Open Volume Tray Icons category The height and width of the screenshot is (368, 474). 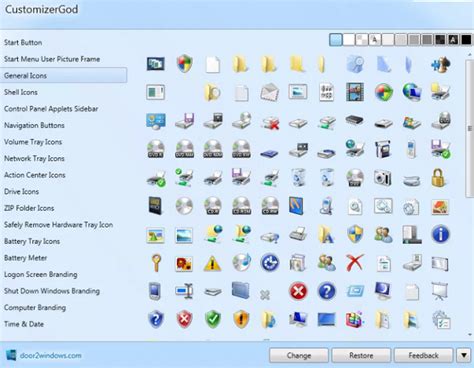click(x=33, y=142)
